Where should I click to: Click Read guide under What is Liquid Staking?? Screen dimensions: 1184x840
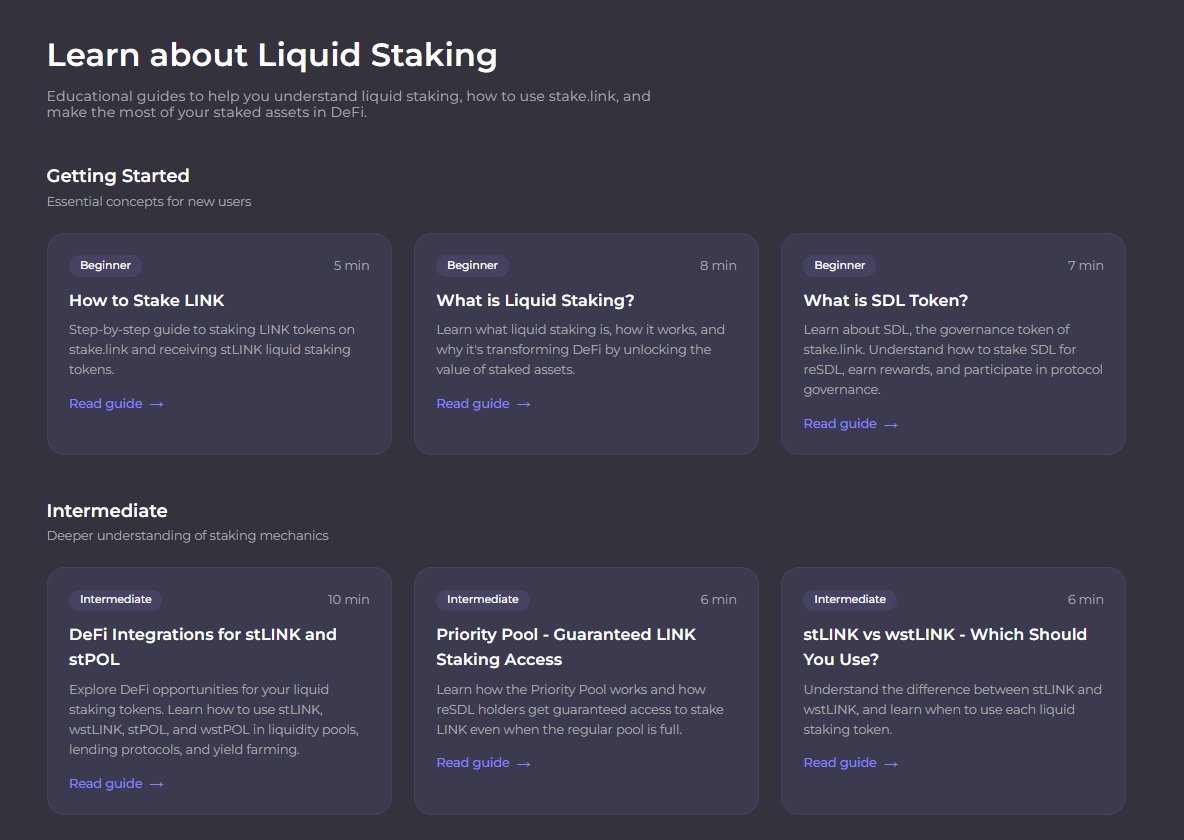pyautogui.click(x=473, y=403)
